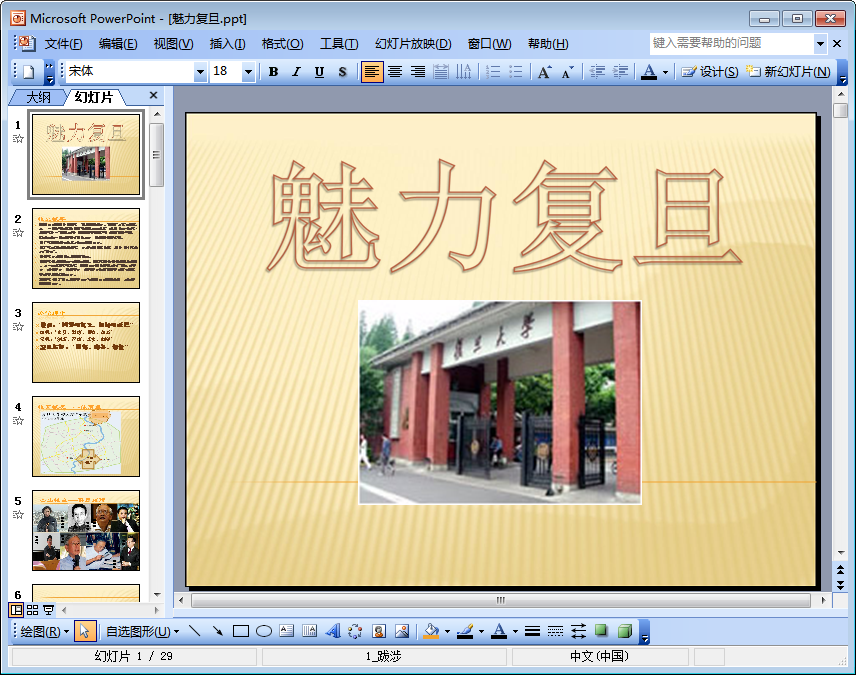The width and height of the screenshot is (856, 675).
Task: Switch to Normal view icon
Action: pyautogui.click(x=17, y=609)
